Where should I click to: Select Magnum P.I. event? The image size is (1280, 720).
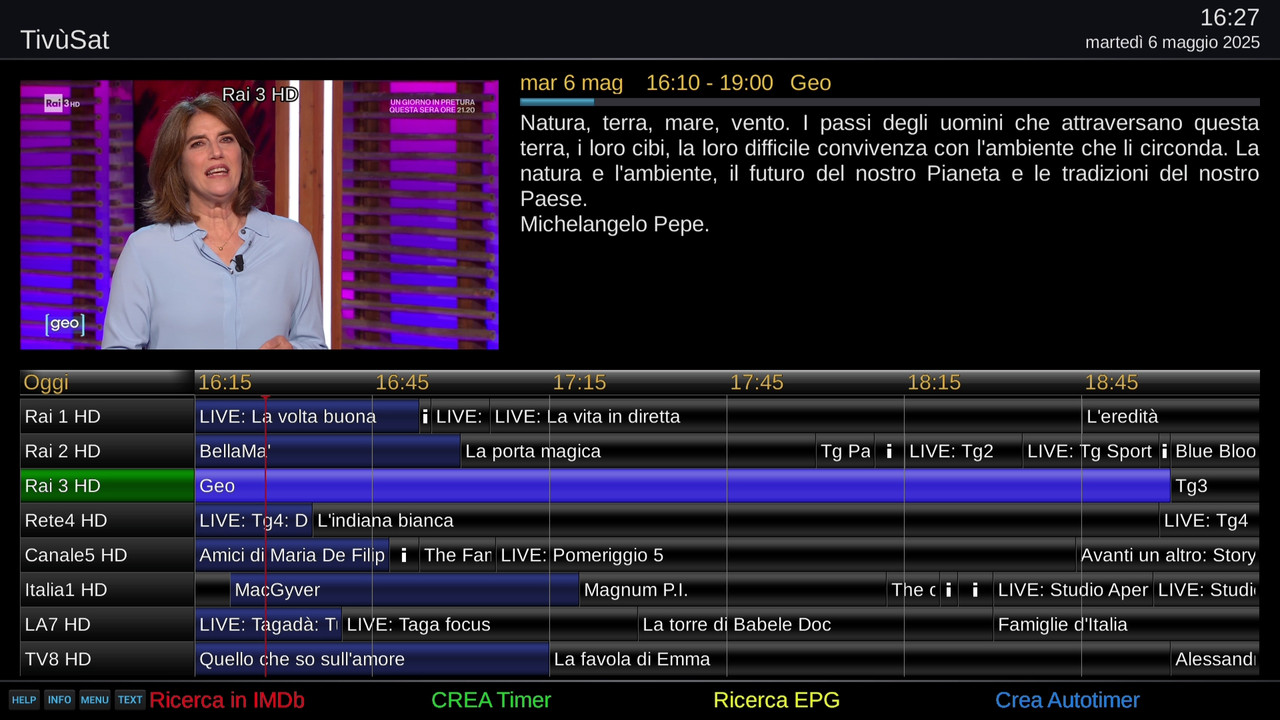[733, 590]
